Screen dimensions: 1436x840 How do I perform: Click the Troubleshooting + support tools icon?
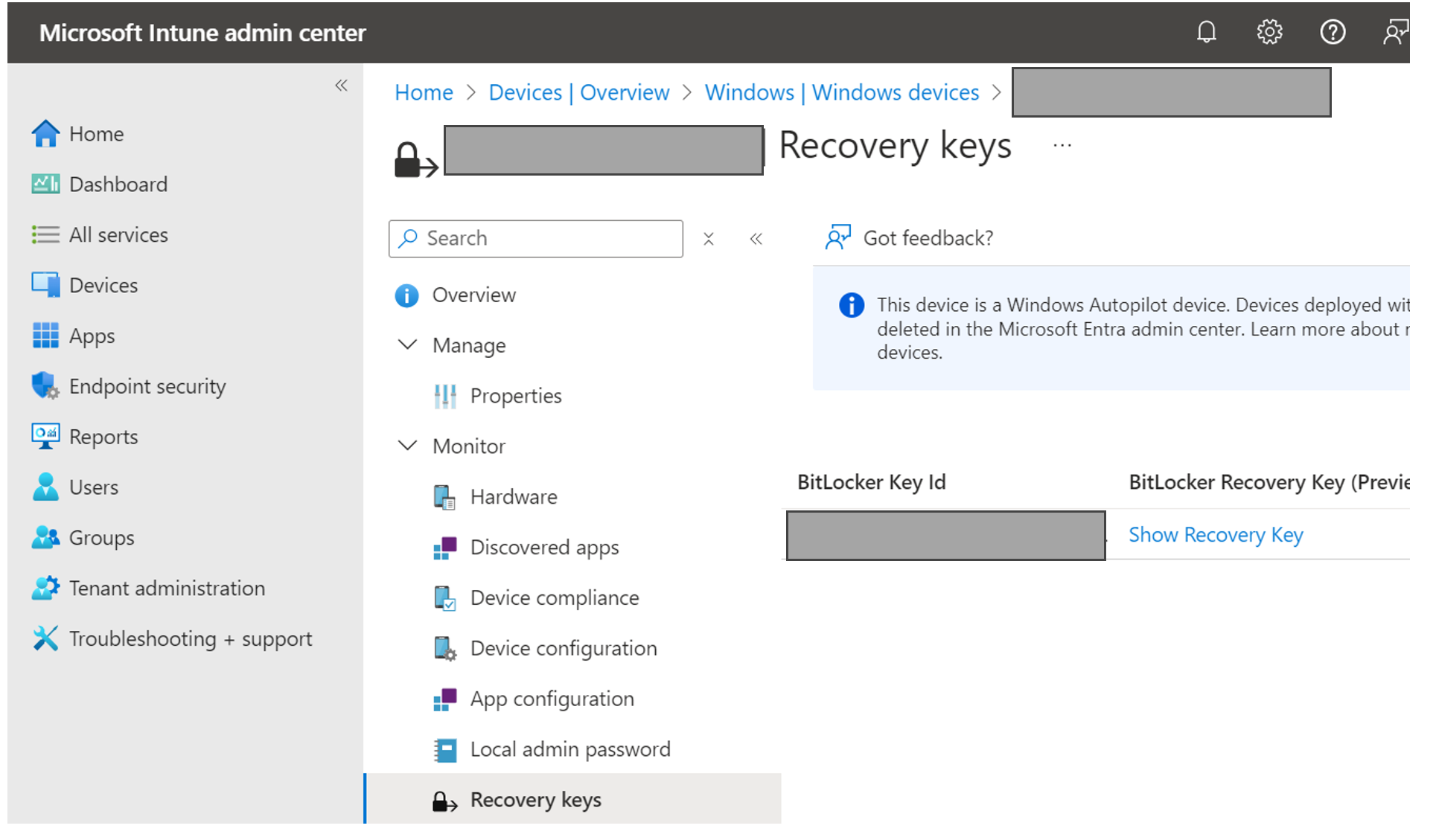pyautogui.click(x=45, y=638)
